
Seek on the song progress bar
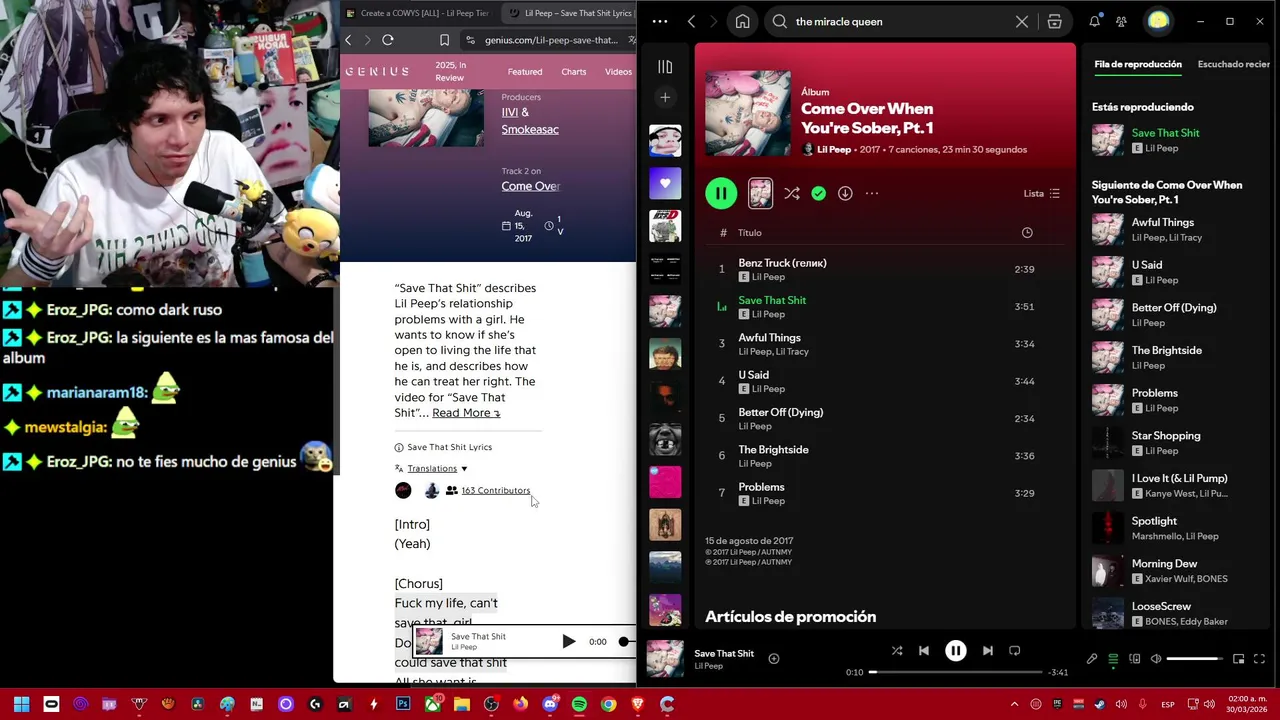pos(955,672)
